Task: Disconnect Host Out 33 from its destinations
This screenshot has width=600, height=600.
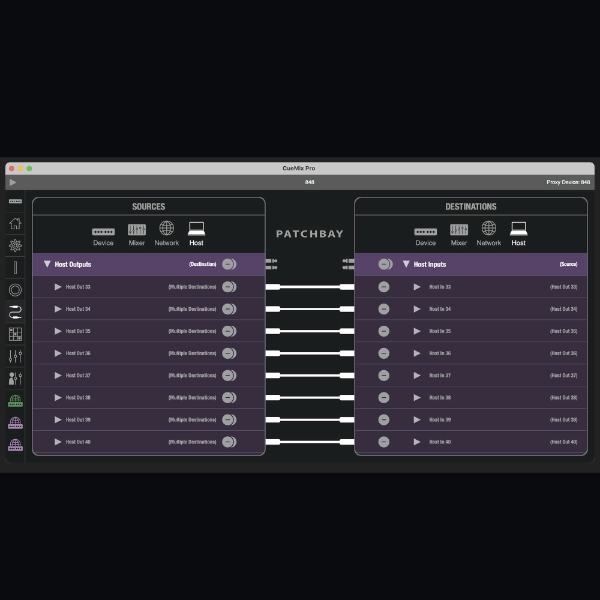Action: click(x=229, y=287)
